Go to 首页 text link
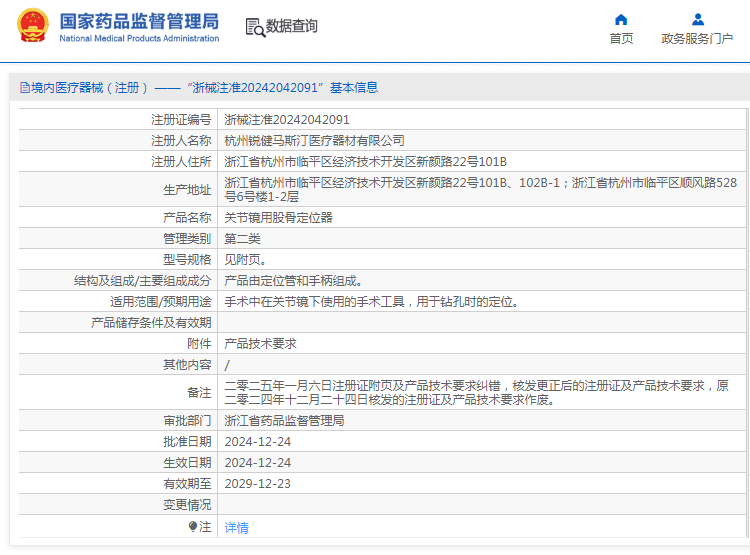Screen dimensions: 750x555 click(x=621, y=39)
